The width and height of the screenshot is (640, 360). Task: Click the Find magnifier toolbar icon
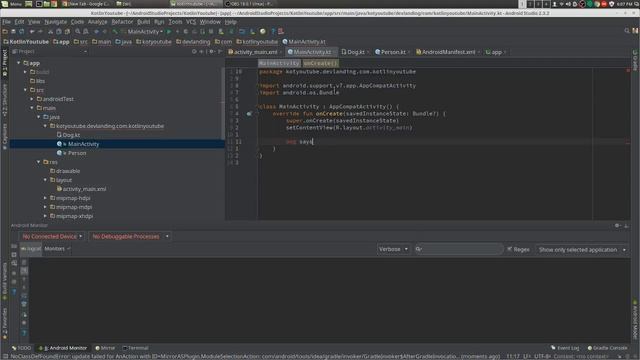click(x=78, y=31)
